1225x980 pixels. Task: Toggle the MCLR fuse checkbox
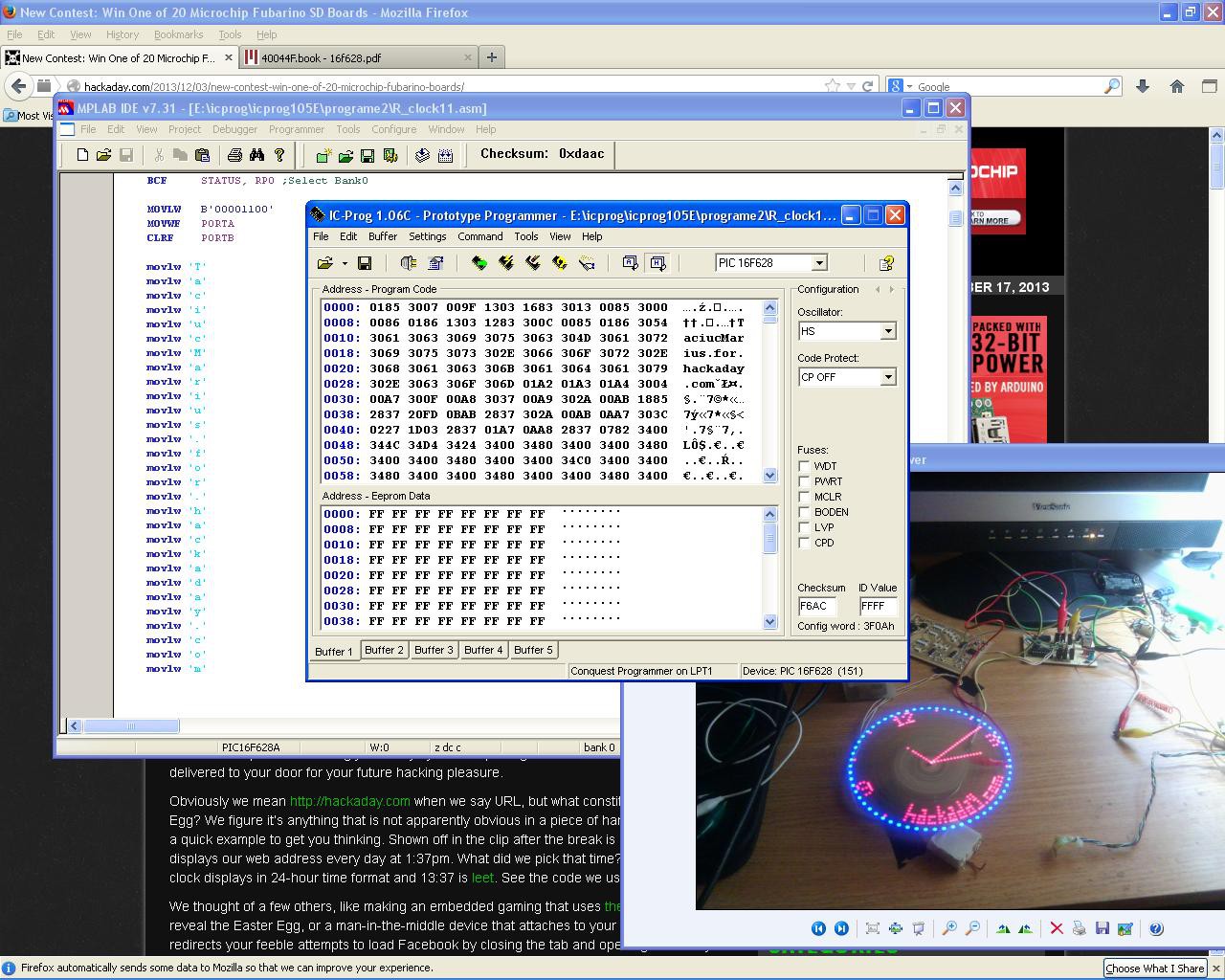804,497
